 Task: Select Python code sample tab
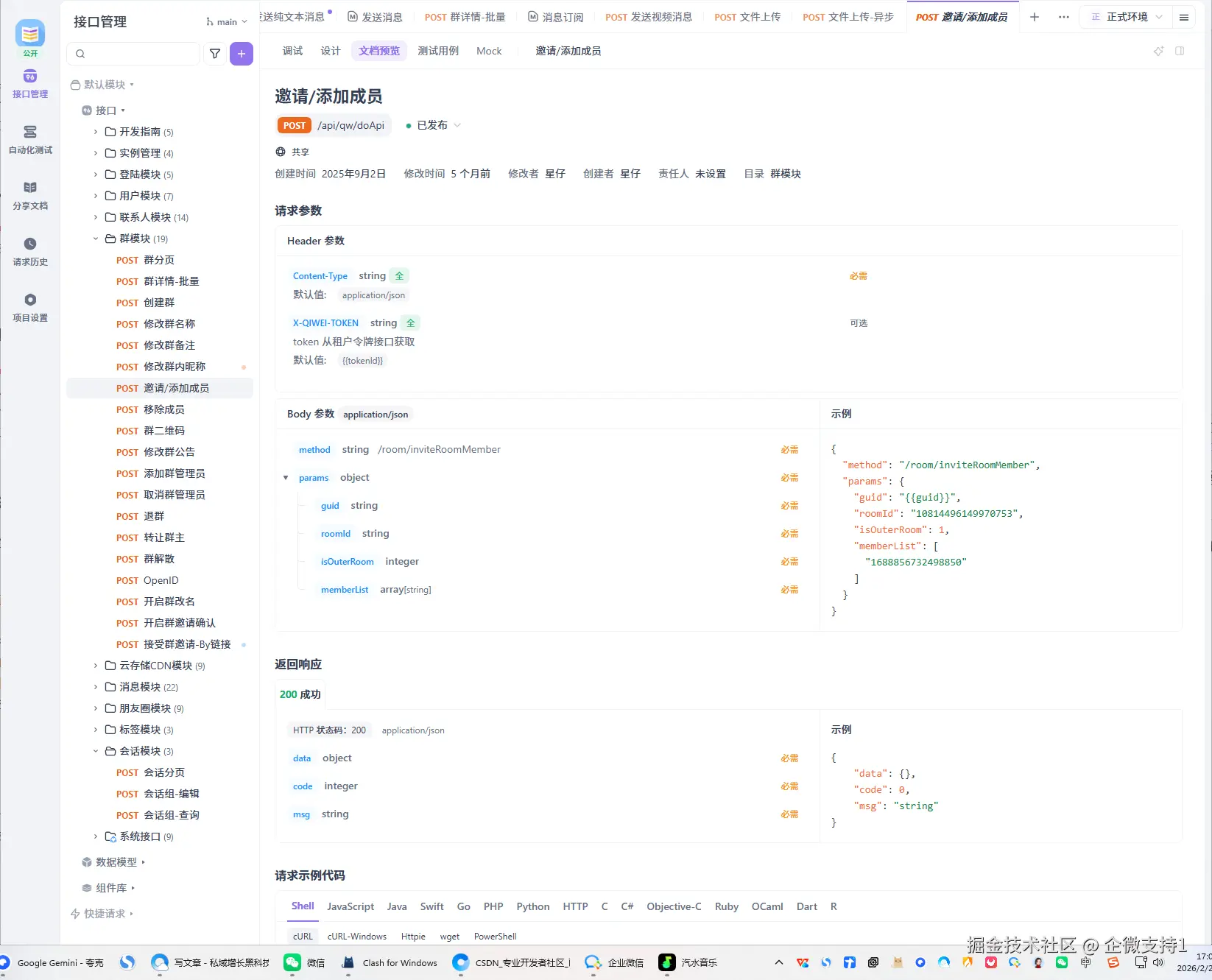click(x=533, y=906)
